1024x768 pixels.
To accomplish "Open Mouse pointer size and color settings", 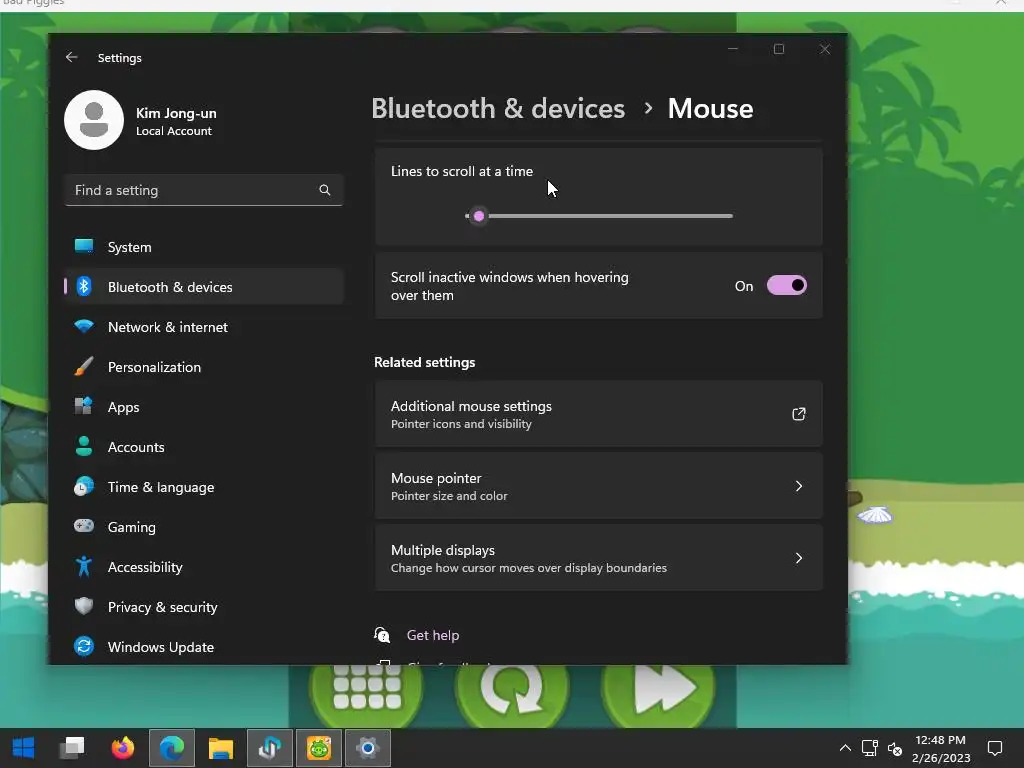I will [598, 486].
